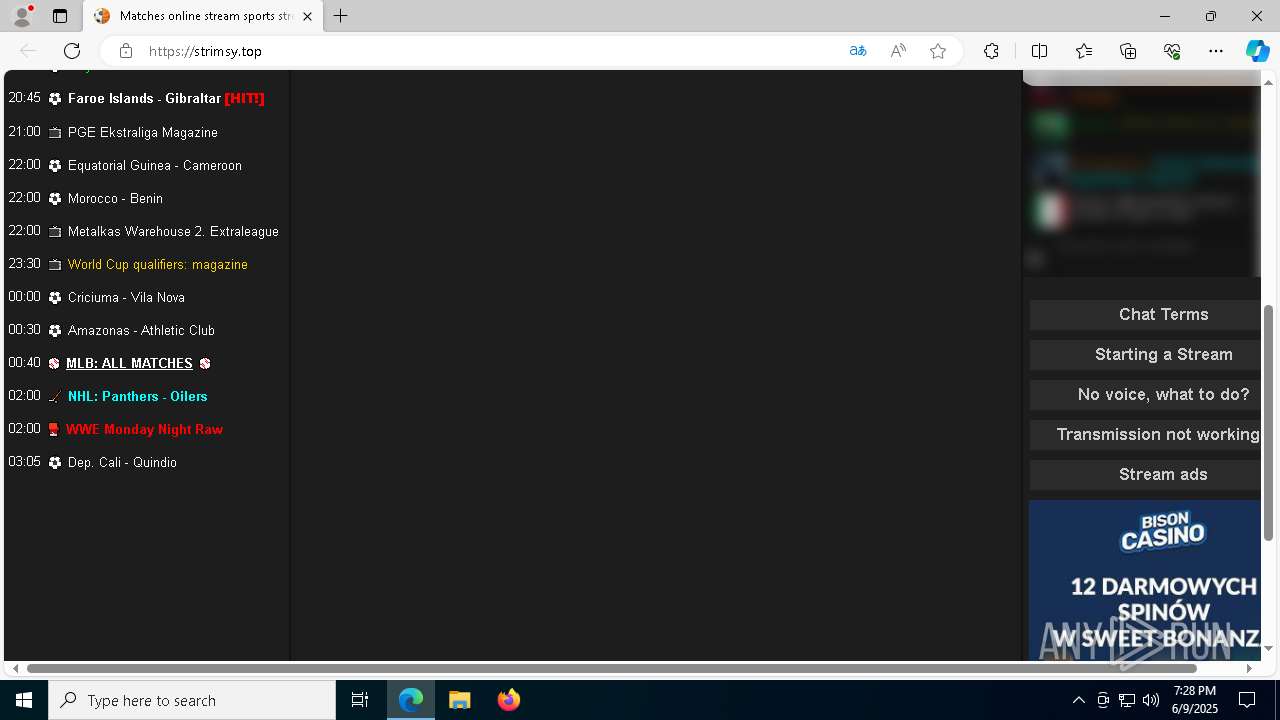The height and width of the screenshot is (720, 1280).
Task: Open World Cup qualifiers: magazine link
Action: click(x=158, y=264)
